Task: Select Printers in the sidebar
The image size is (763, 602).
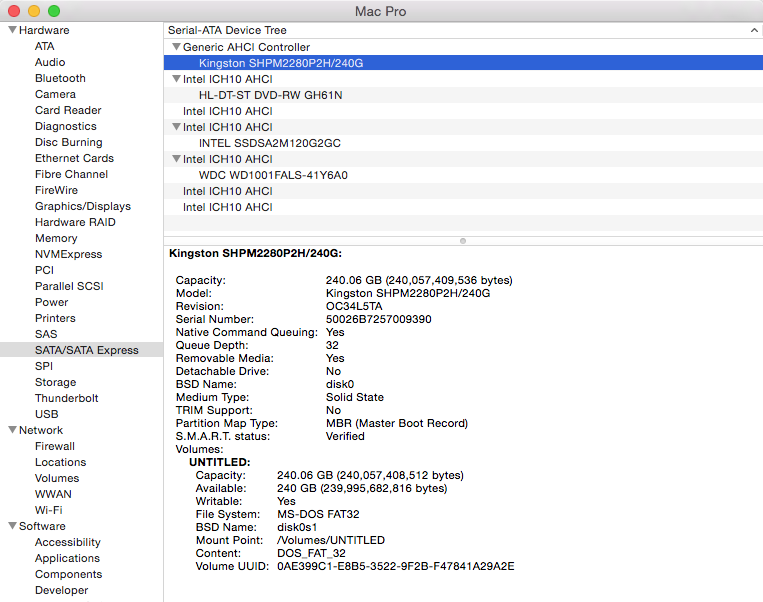Action: (55, 318)
